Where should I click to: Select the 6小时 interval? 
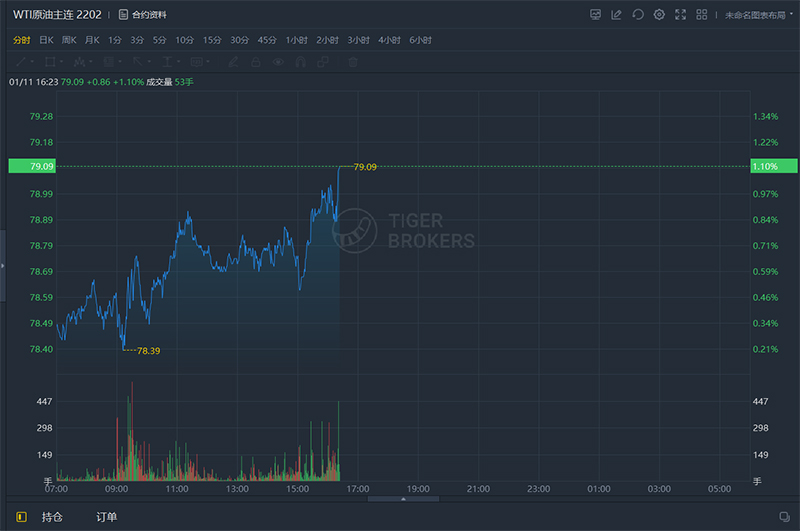pos(420,40)
